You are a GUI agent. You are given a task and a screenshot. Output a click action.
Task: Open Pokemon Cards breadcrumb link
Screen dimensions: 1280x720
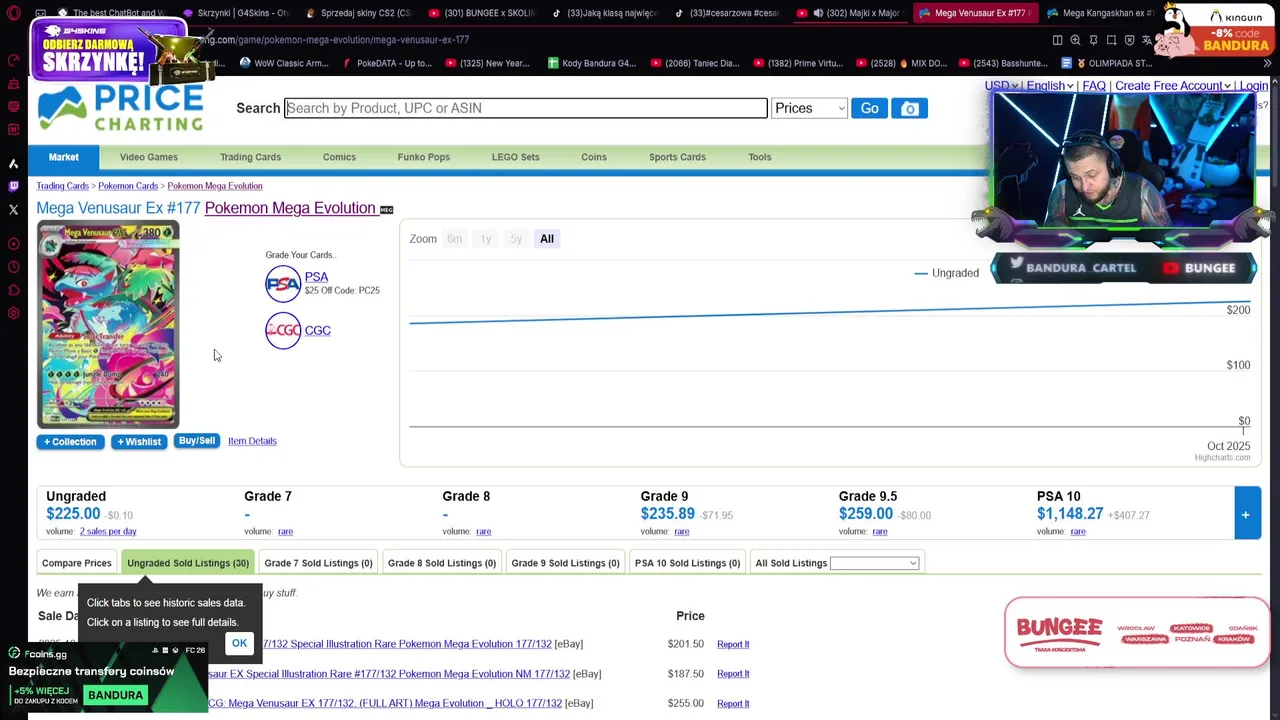pos(128,186)
